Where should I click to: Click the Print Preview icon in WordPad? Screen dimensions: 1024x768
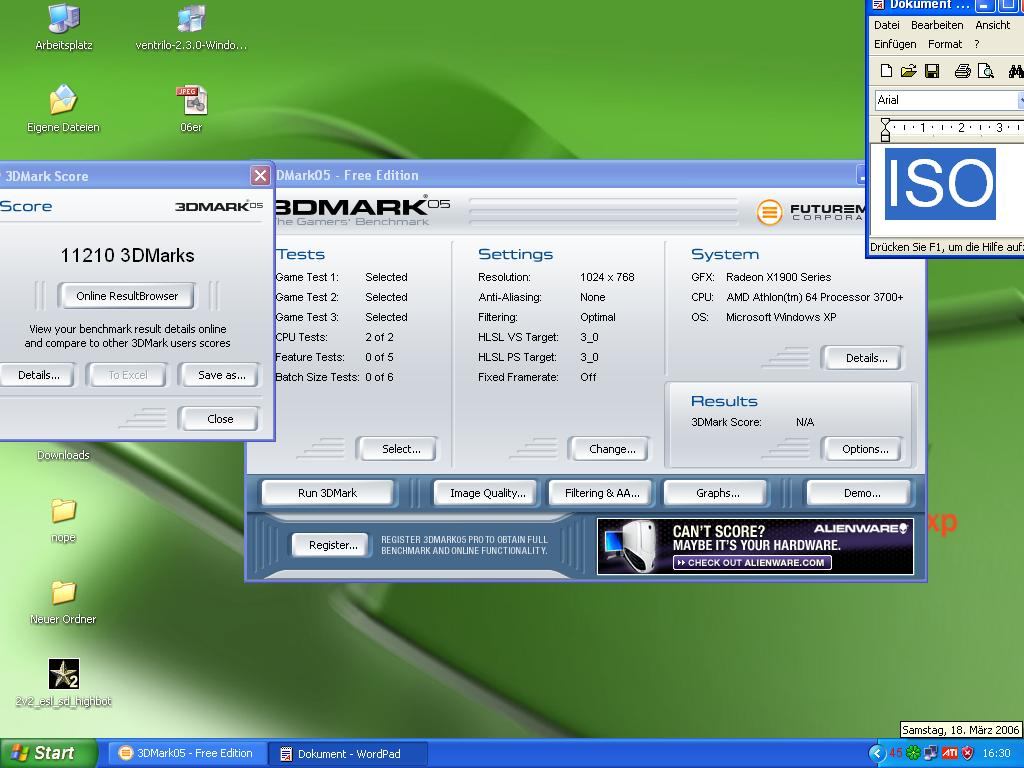coord(985,71)
